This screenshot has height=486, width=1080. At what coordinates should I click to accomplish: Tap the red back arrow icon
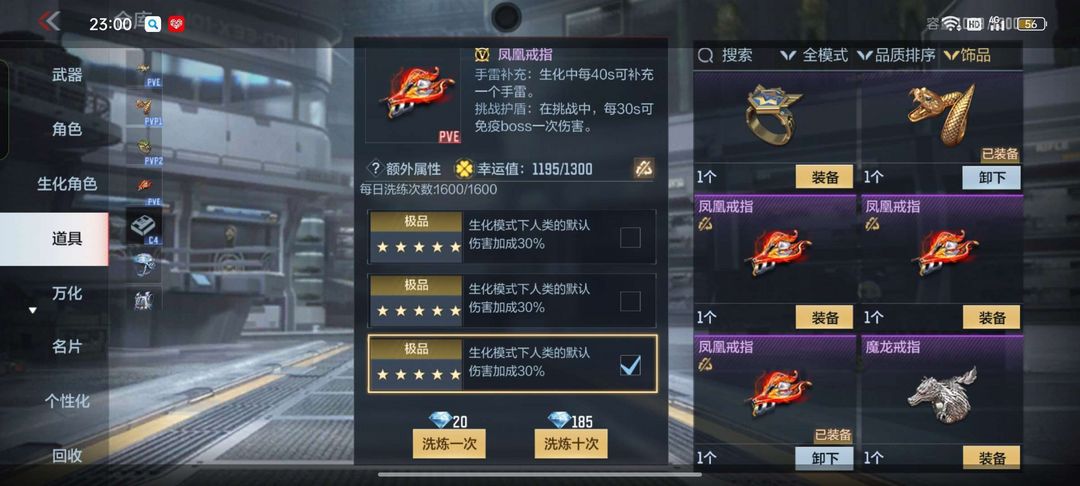coord(49,21)
